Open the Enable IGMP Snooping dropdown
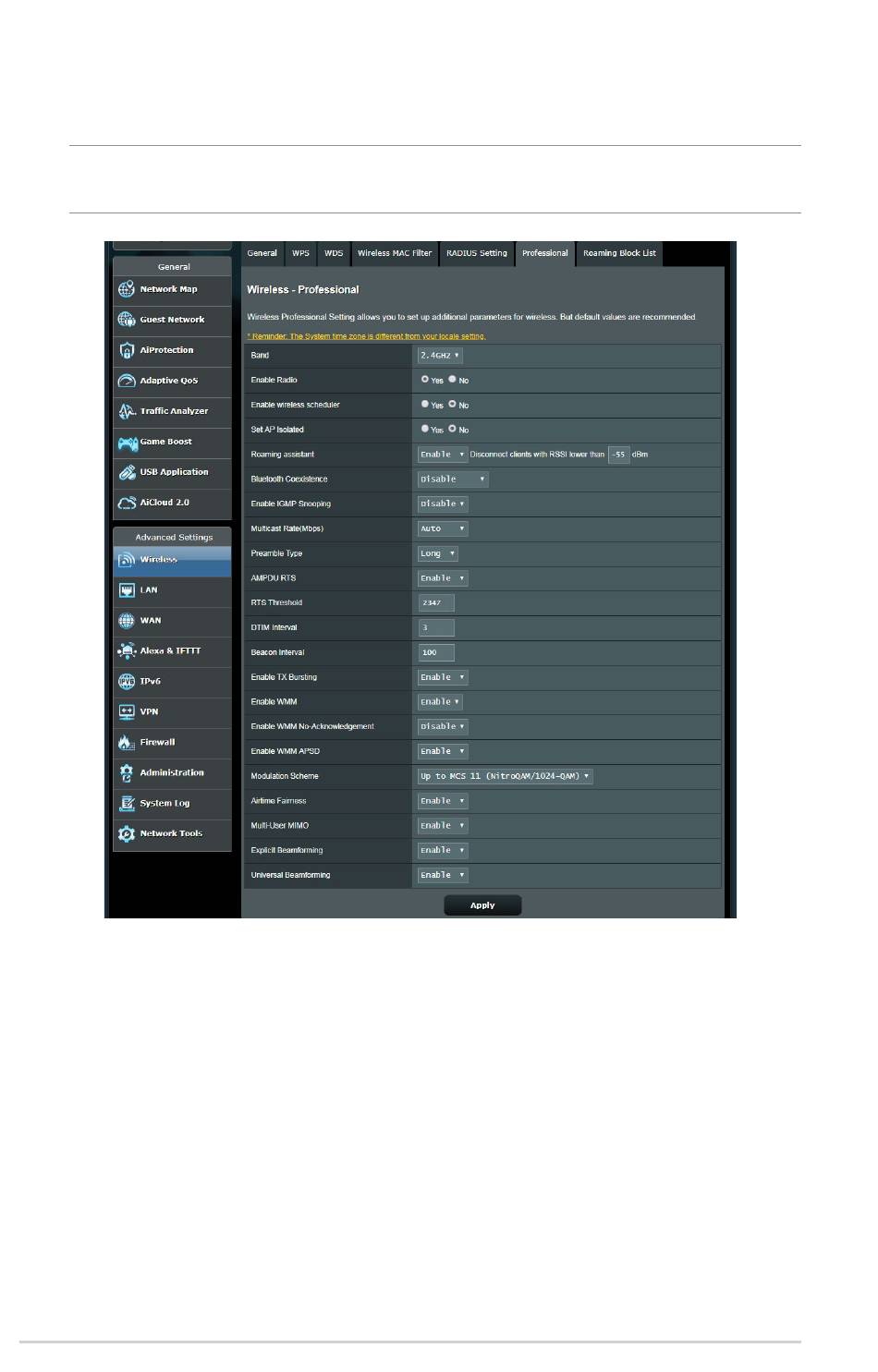The height and width of the screenshot is (1372, 878). pos(443,504)
